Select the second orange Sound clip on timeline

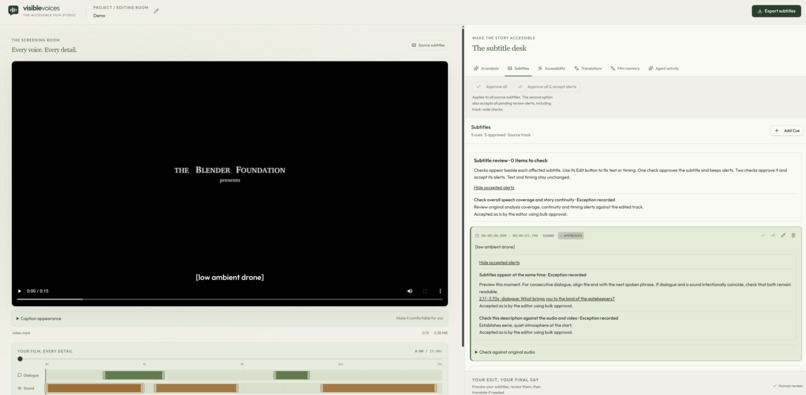(x=196, y=388)
